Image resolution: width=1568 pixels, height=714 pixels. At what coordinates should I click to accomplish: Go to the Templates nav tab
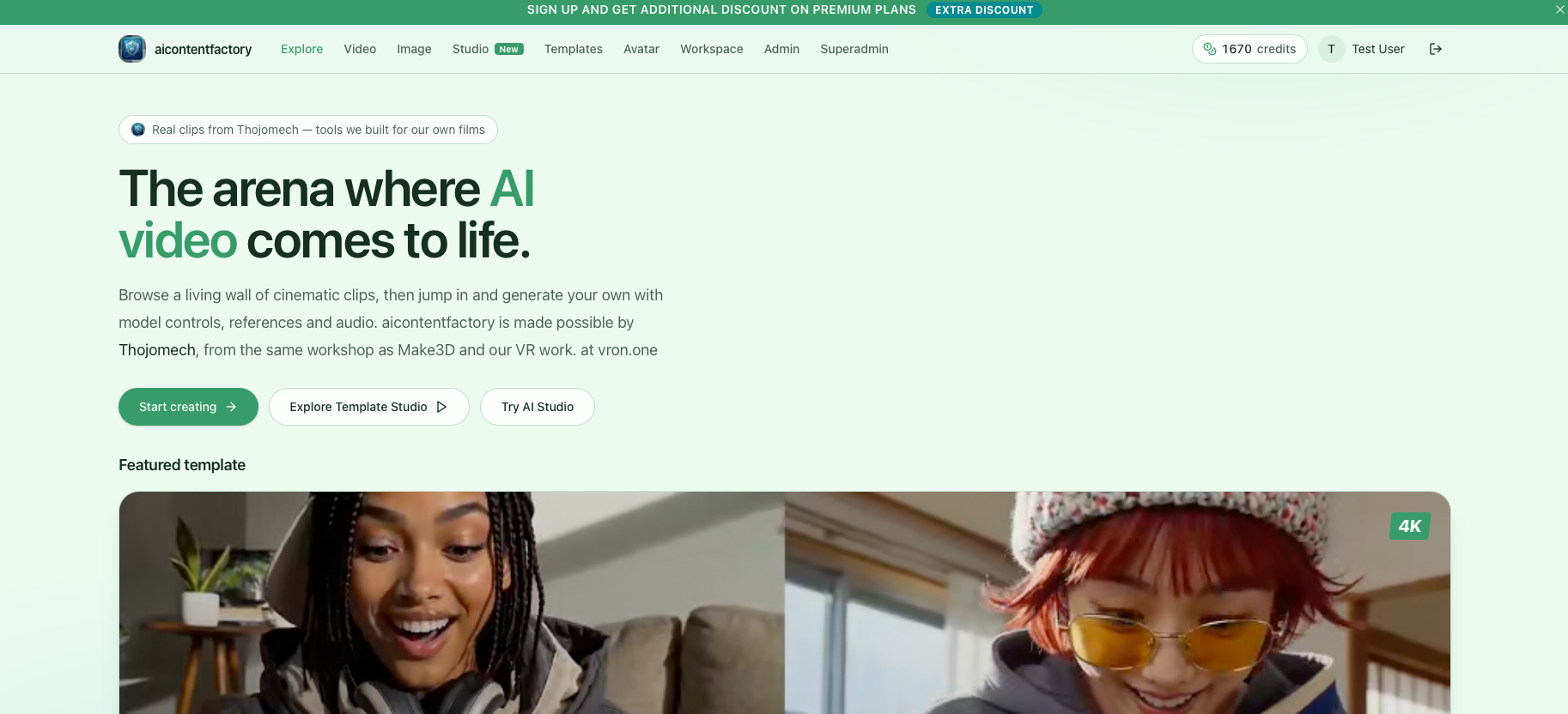pyautogui.click(x=574, y=49)
